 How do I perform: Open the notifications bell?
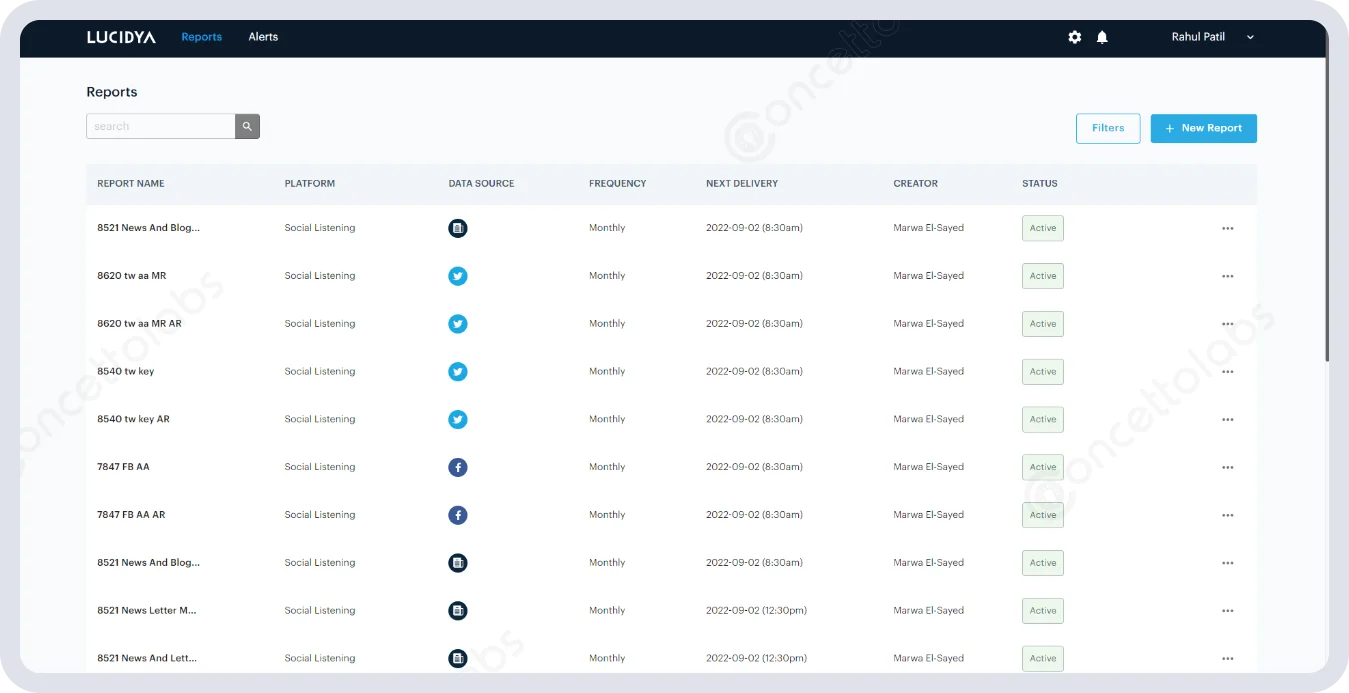pyautogui.click(x=1101, y=36)
